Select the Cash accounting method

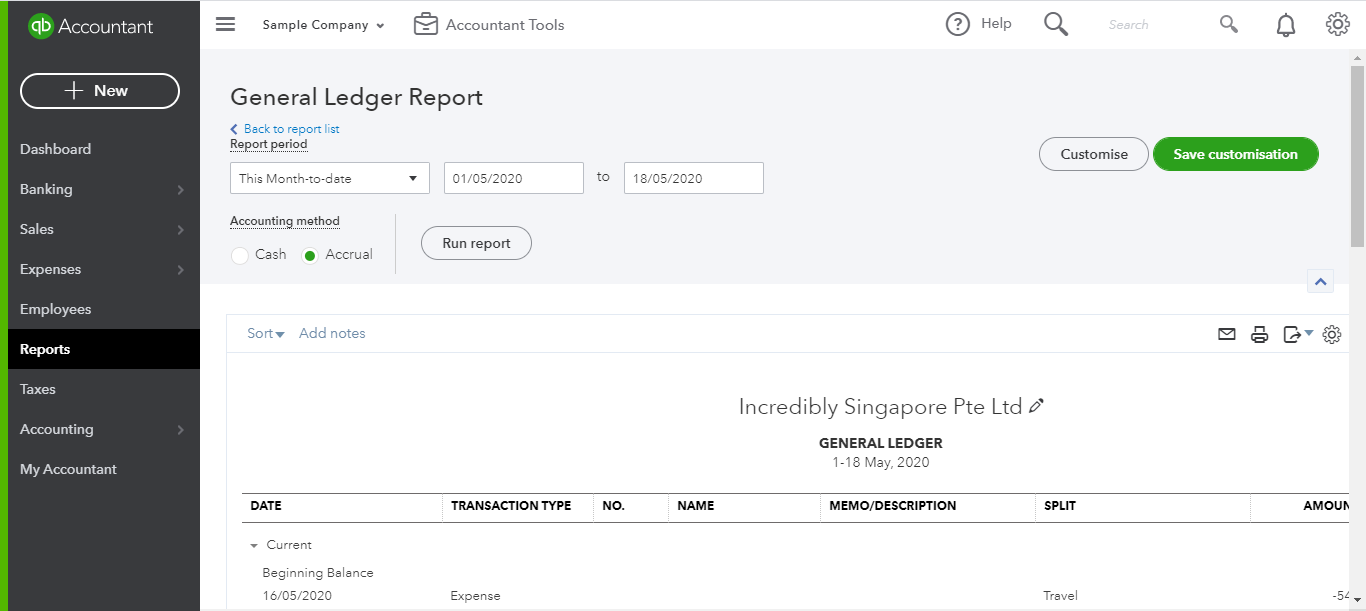pos(240,256)
